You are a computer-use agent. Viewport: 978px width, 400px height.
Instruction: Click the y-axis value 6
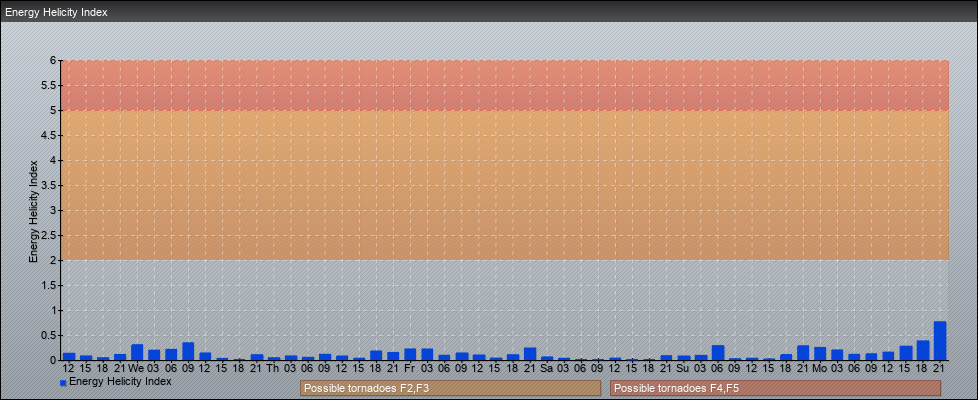54,61
